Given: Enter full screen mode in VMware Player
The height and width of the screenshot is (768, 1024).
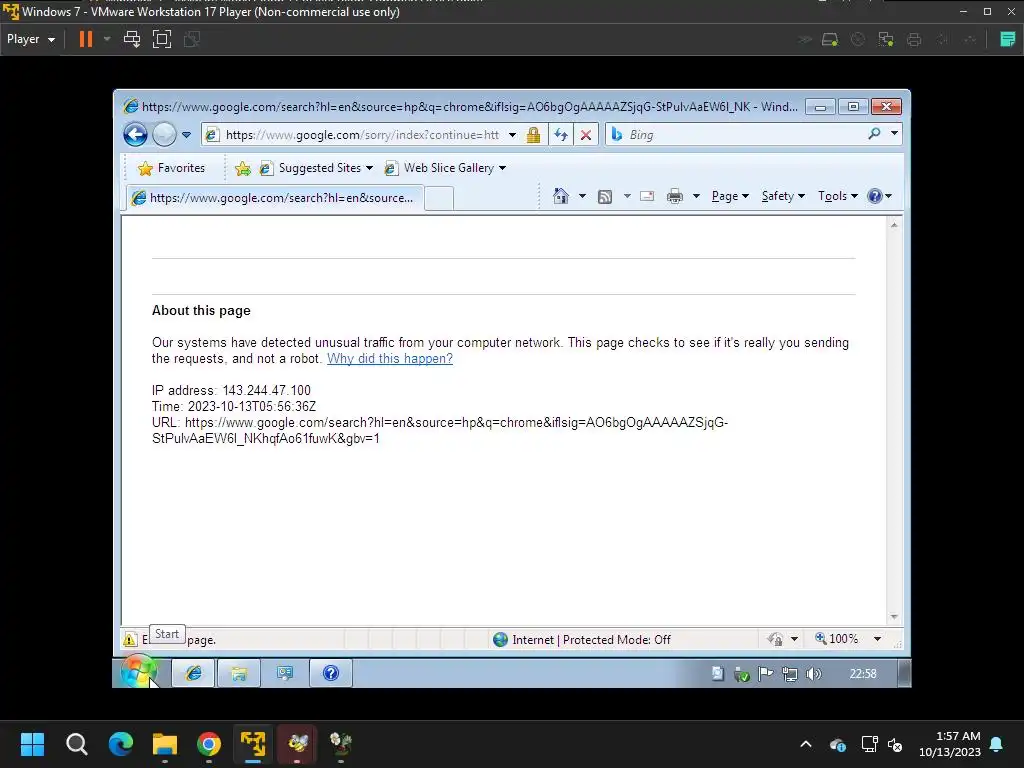Looking at the screenshot, I should 162,39.
